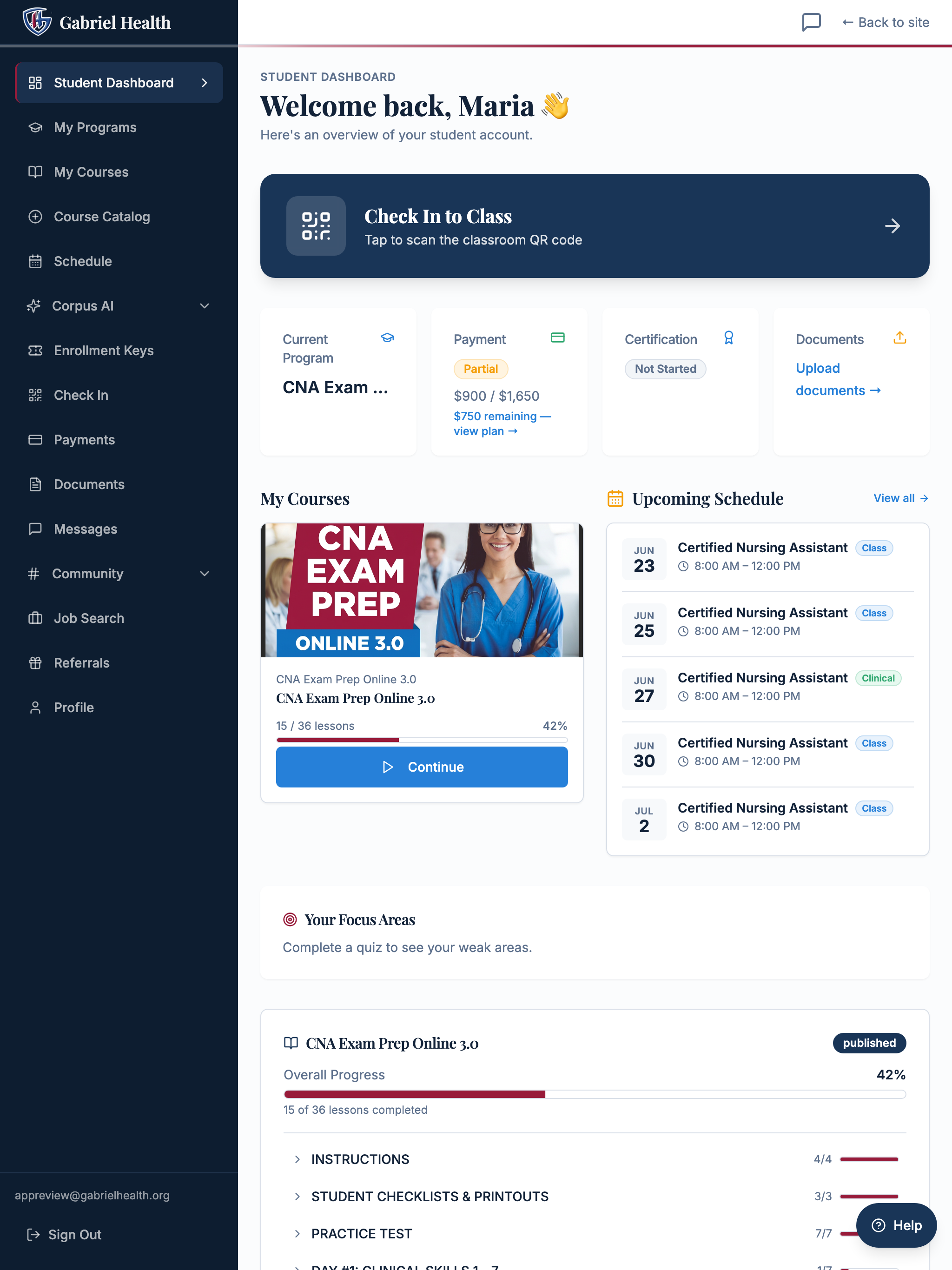Click the Jun 30 date tile
Screen dimensions: 952x1270
pyautogui.click(x=644, y=754)
